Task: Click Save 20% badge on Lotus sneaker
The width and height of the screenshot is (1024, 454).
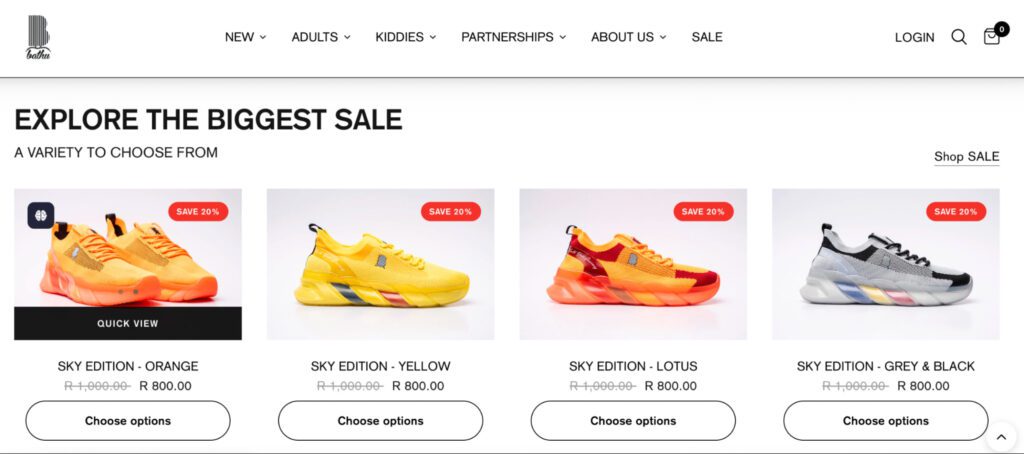Action: 703,212
